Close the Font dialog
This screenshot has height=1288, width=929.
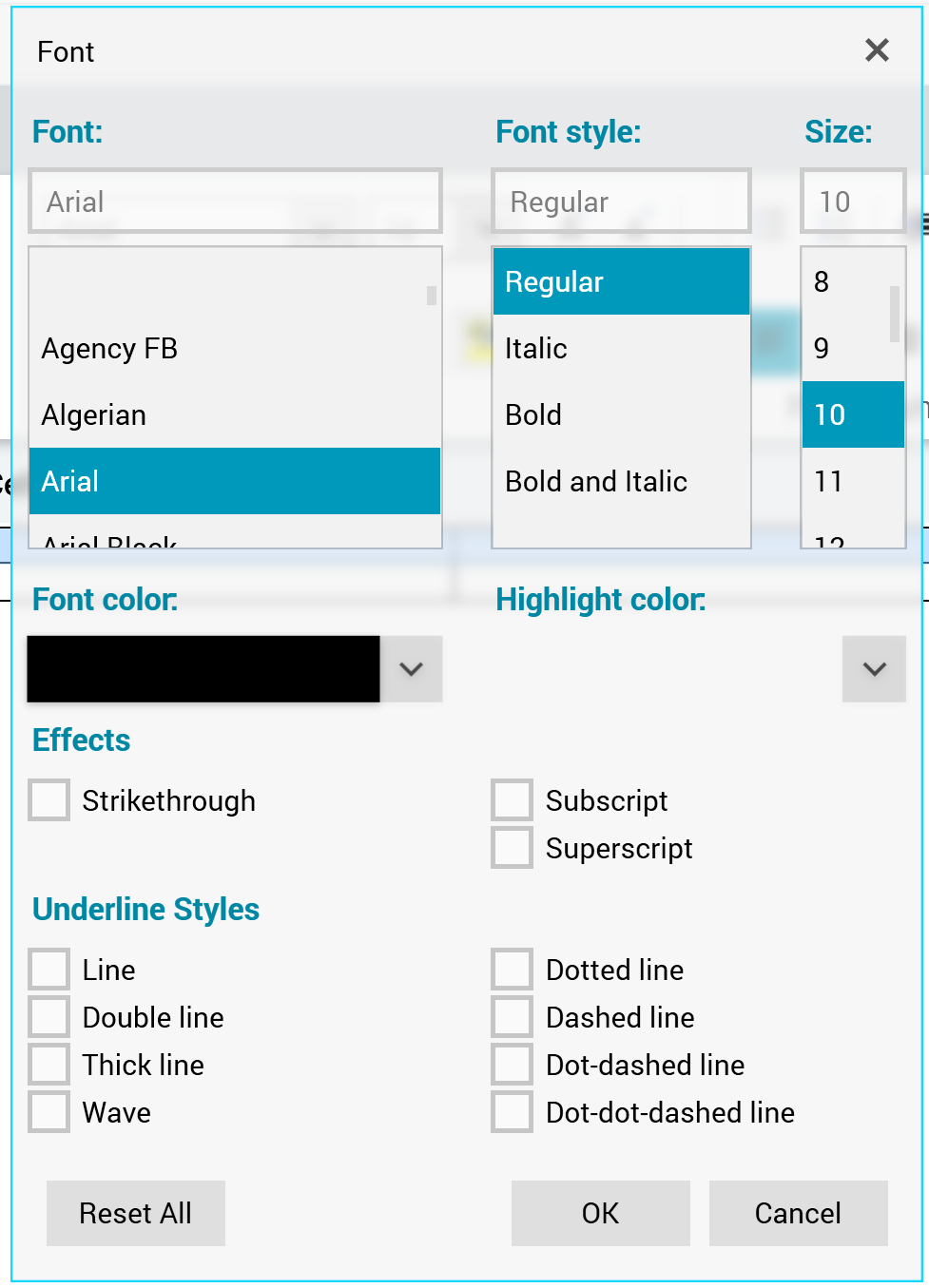tap(877, 50)
